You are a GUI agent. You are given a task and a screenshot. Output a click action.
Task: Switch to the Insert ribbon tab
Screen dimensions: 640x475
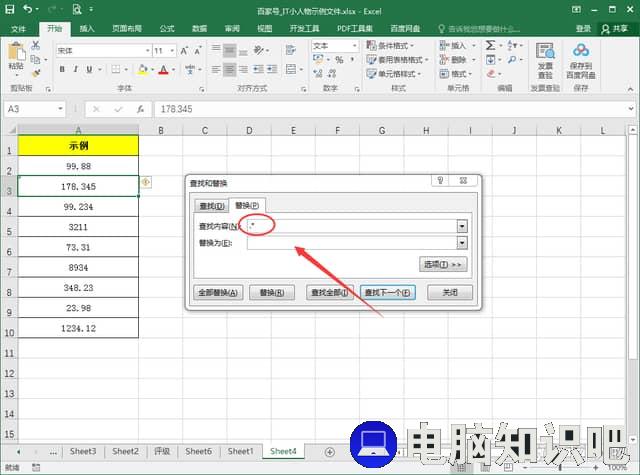[x=87, y=29]
